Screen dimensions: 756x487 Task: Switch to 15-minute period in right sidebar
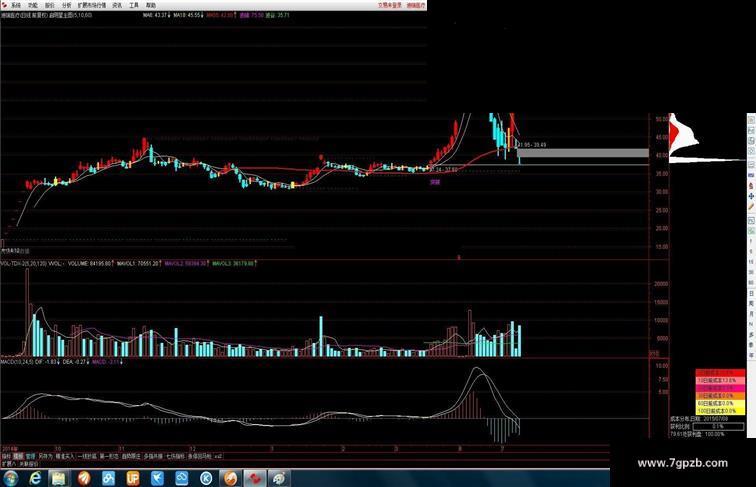pyautogui.click(x=751, y=262)
